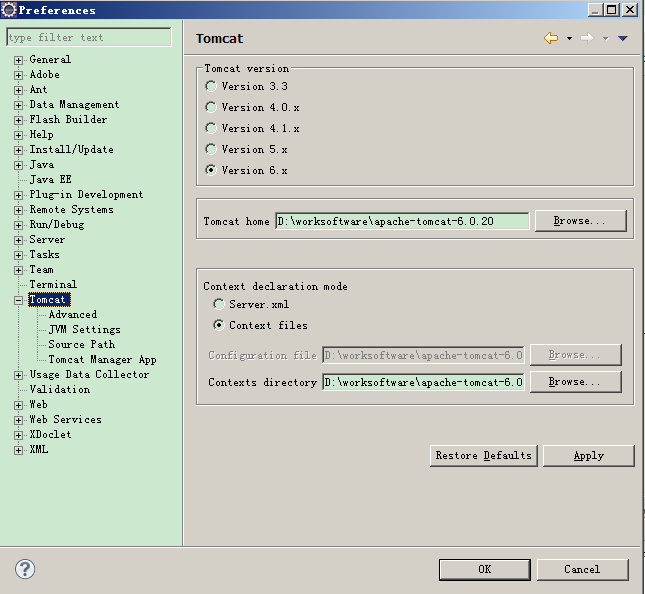Click the Apply button

tap(588, 455)
